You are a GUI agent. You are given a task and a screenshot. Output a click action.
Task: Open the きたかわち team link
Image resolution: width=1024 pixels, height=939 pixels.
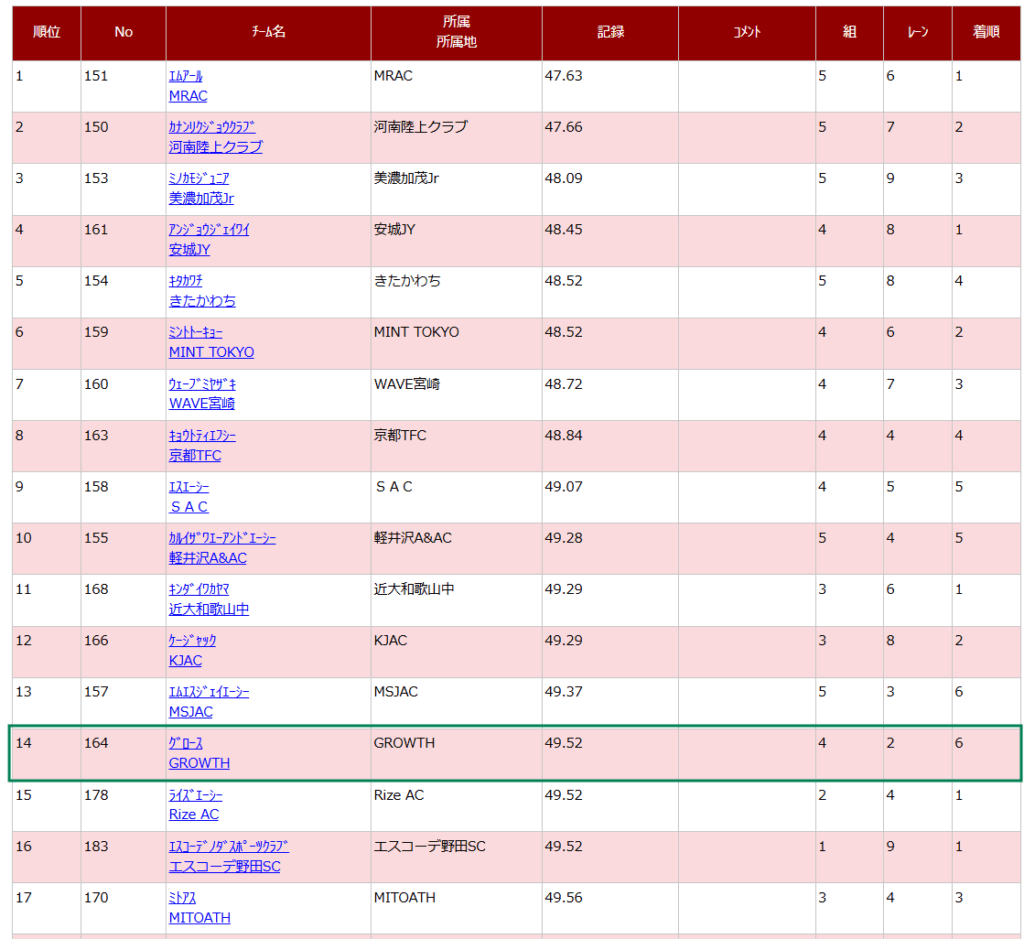(202, 301)
